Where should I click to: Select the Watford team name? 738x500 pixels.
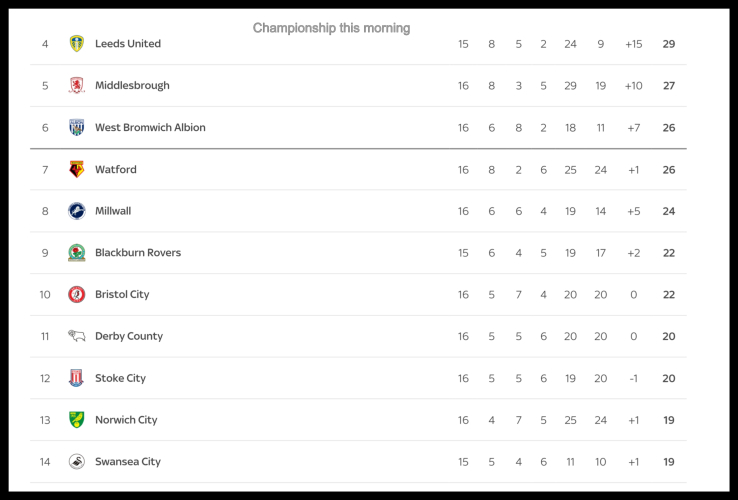click(116, 170)
